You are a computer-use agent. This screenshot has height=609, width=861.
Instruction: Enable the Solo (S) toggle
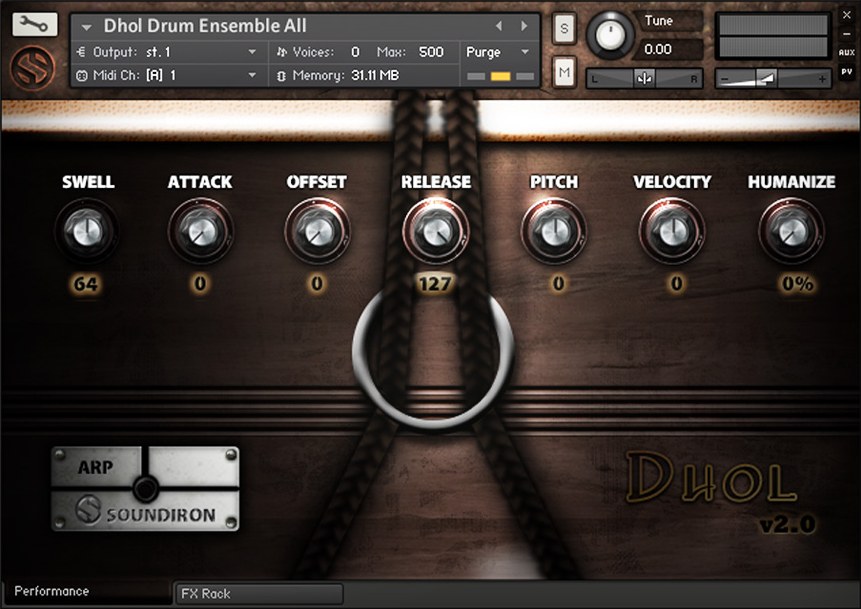tap(564, 29)
